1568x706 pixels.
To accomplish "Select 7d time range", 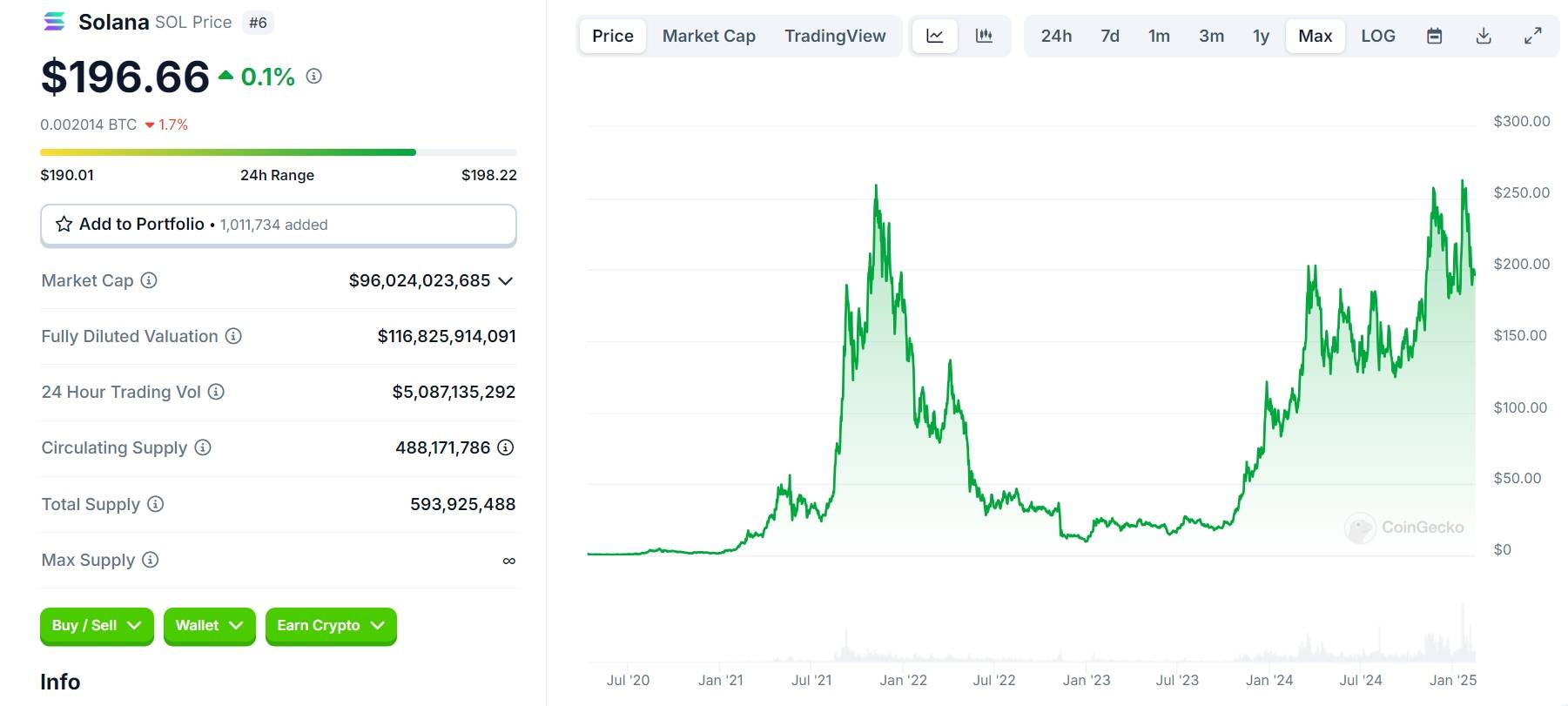I will pos(1110,36).
